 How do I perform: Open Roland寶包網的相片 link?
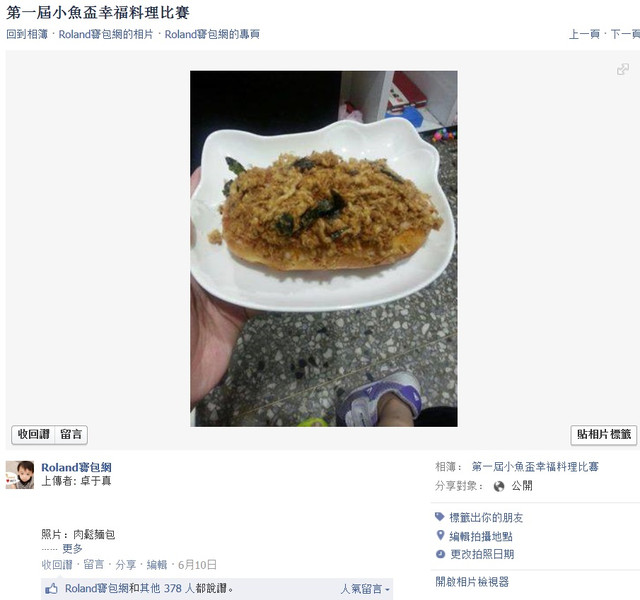click(106, 34)
